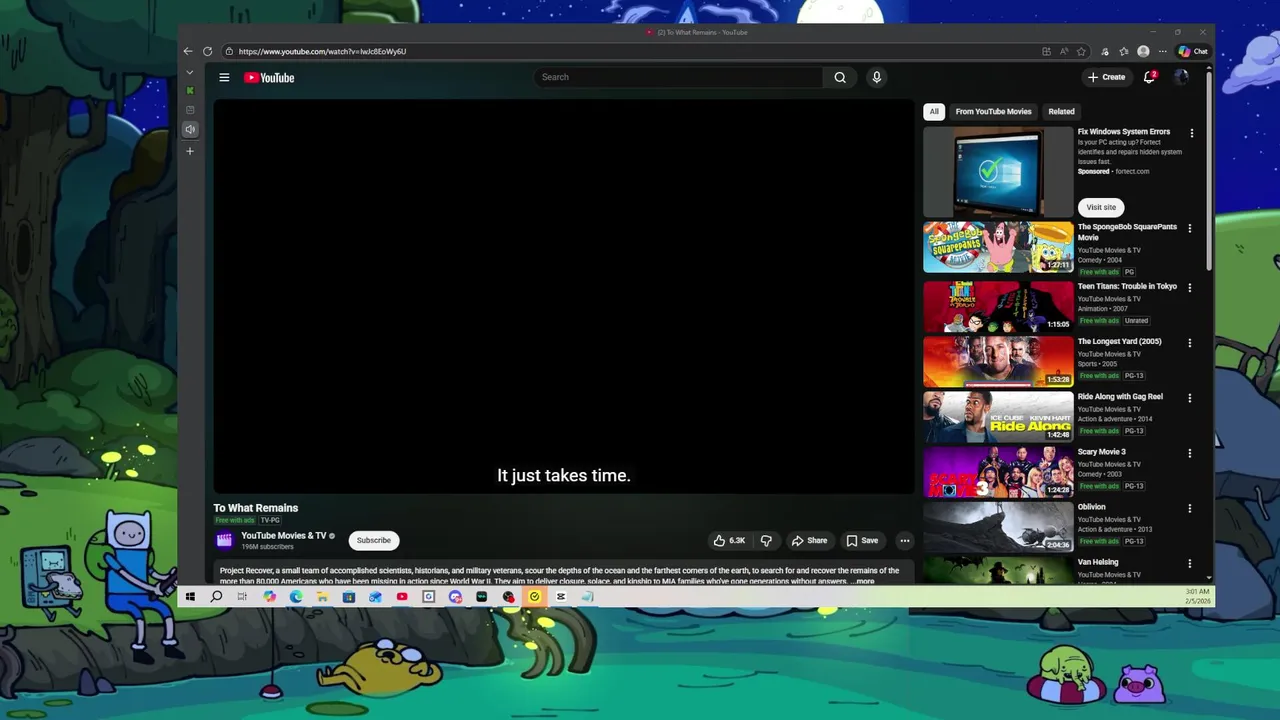Screen dimensions: 1280x720
Task: Open Edge Settings and more ellipsis
Action: tap(1162, 51)
